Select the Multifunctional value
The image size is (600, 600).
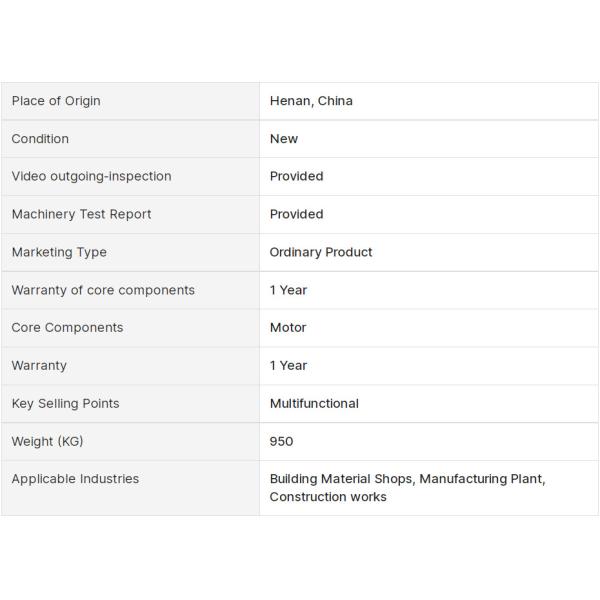314,403
